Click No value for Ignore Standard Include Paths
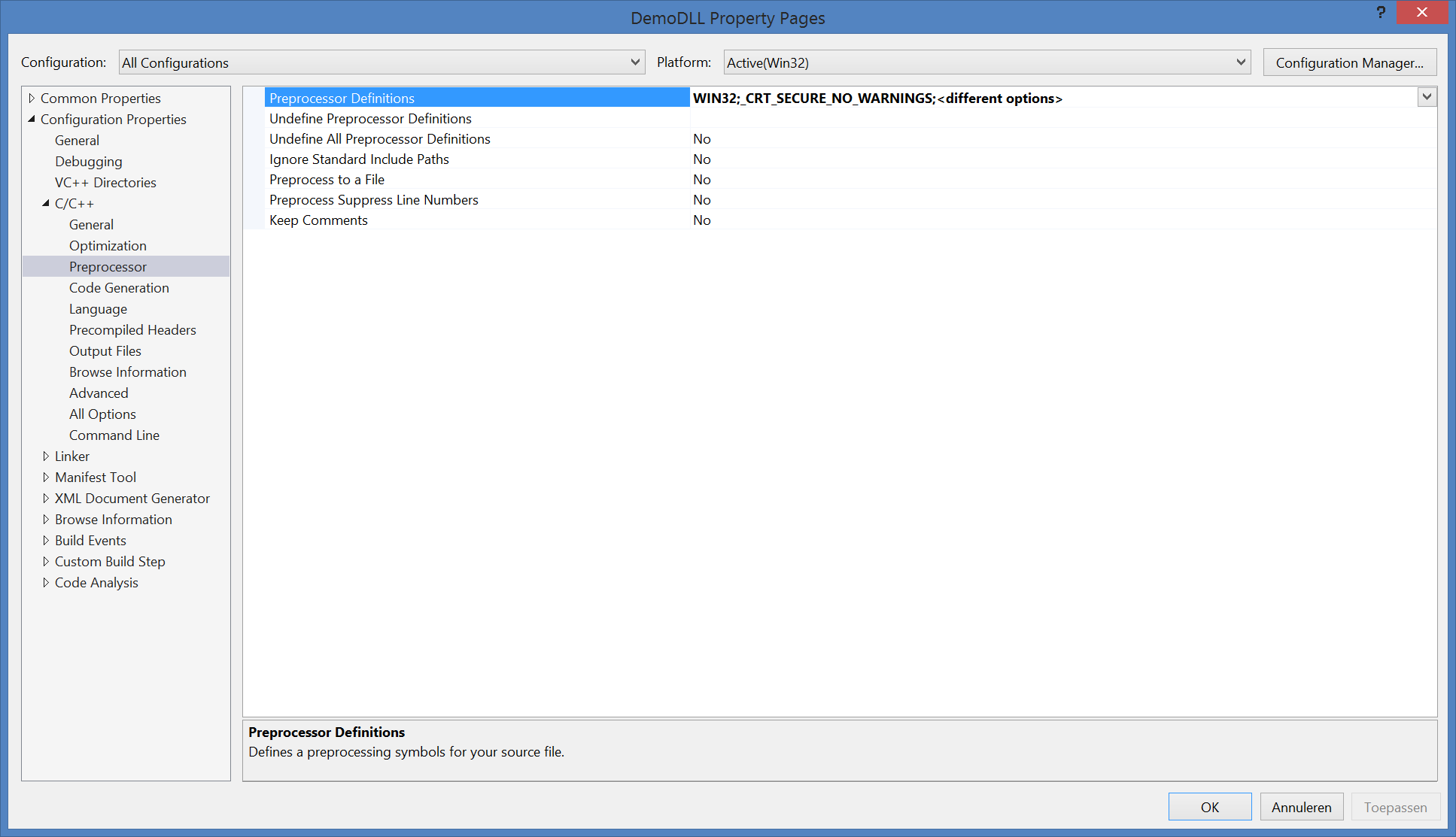The image size is (1456, 837). pos(1063,159)
